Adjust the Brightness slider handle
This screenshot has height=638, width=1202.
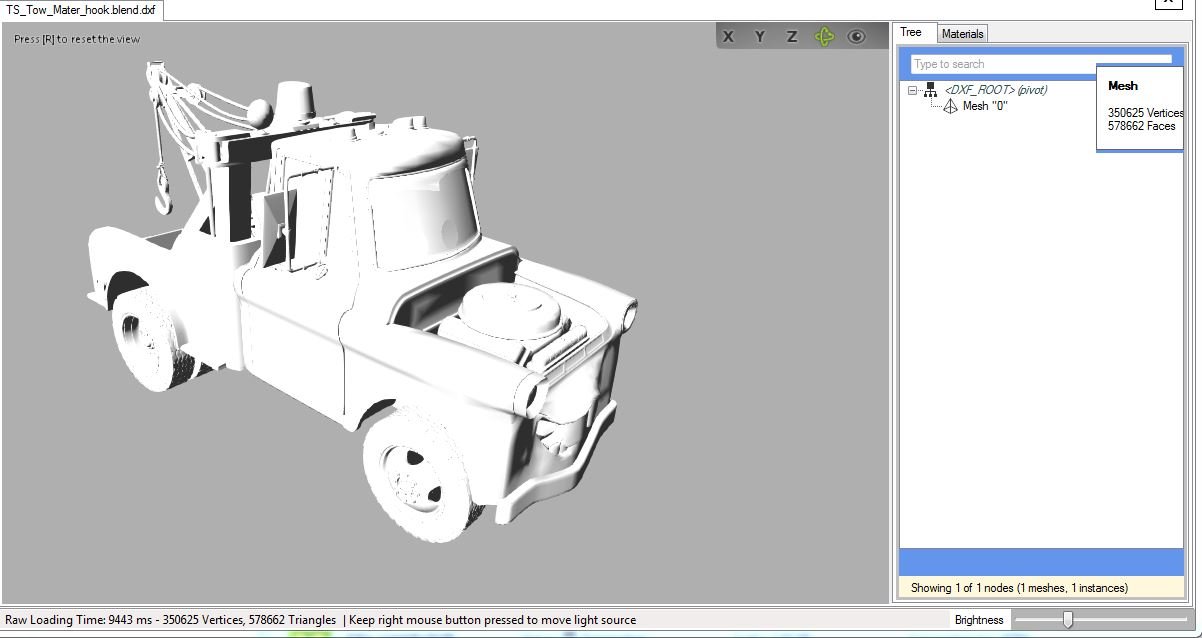[1067, 620]
